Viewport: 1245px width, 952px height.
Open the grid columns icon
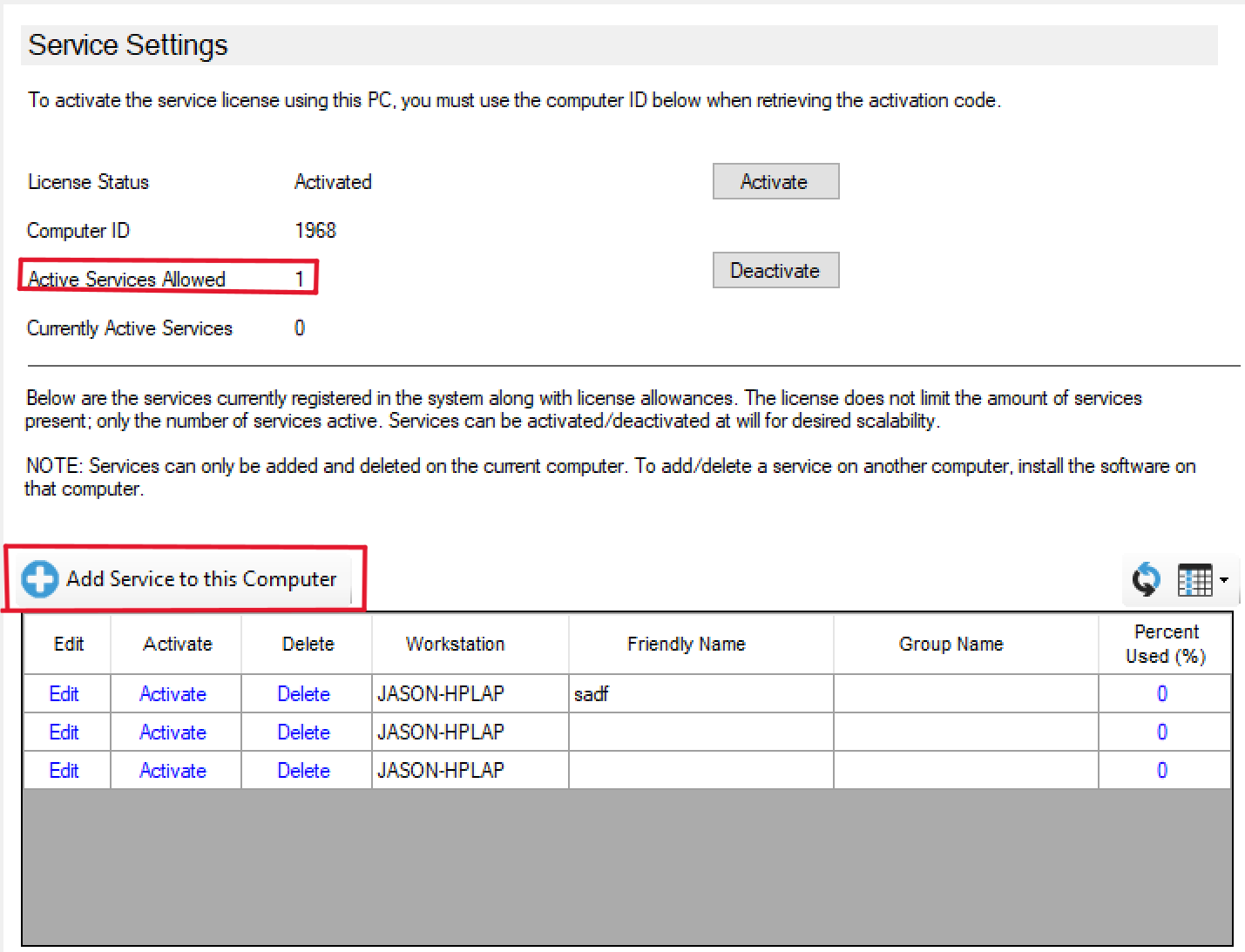coord(1194,579)
